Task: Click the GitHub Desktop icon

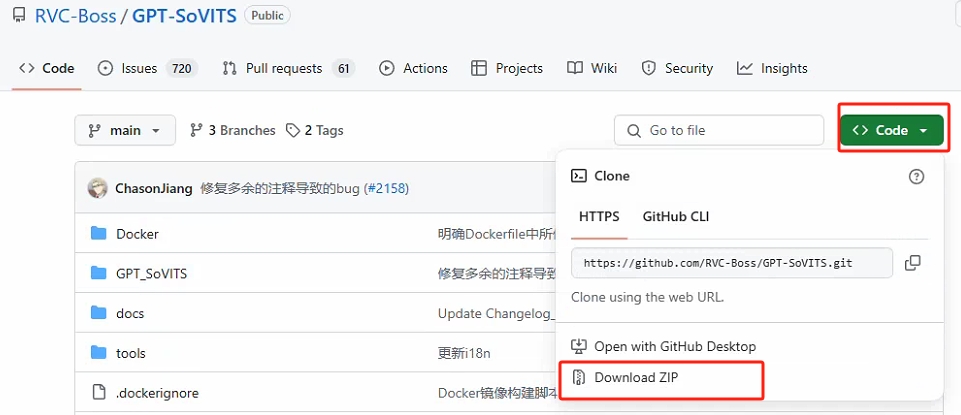Action: point(579,346)
